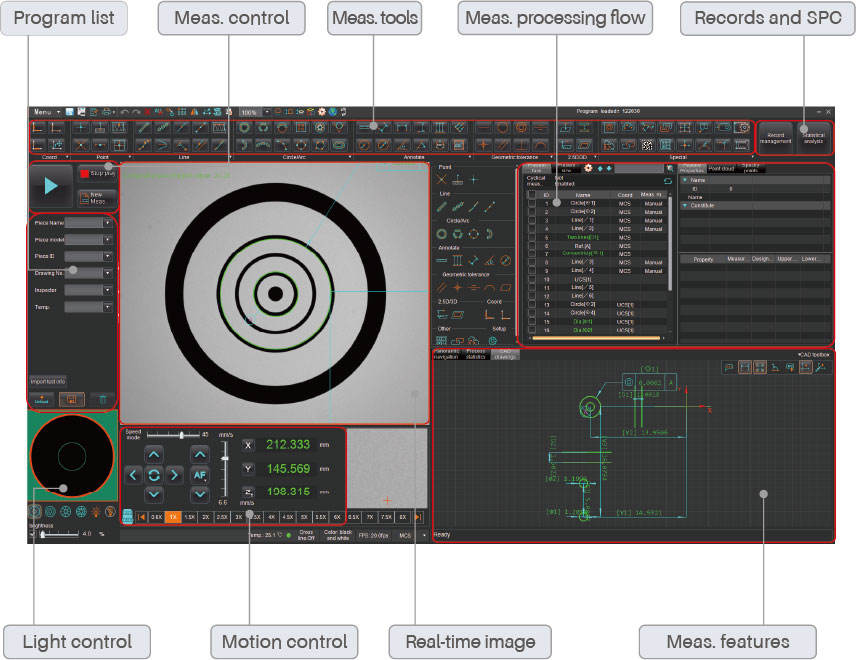Open the Piece Name dropdown

pos(107,223)
